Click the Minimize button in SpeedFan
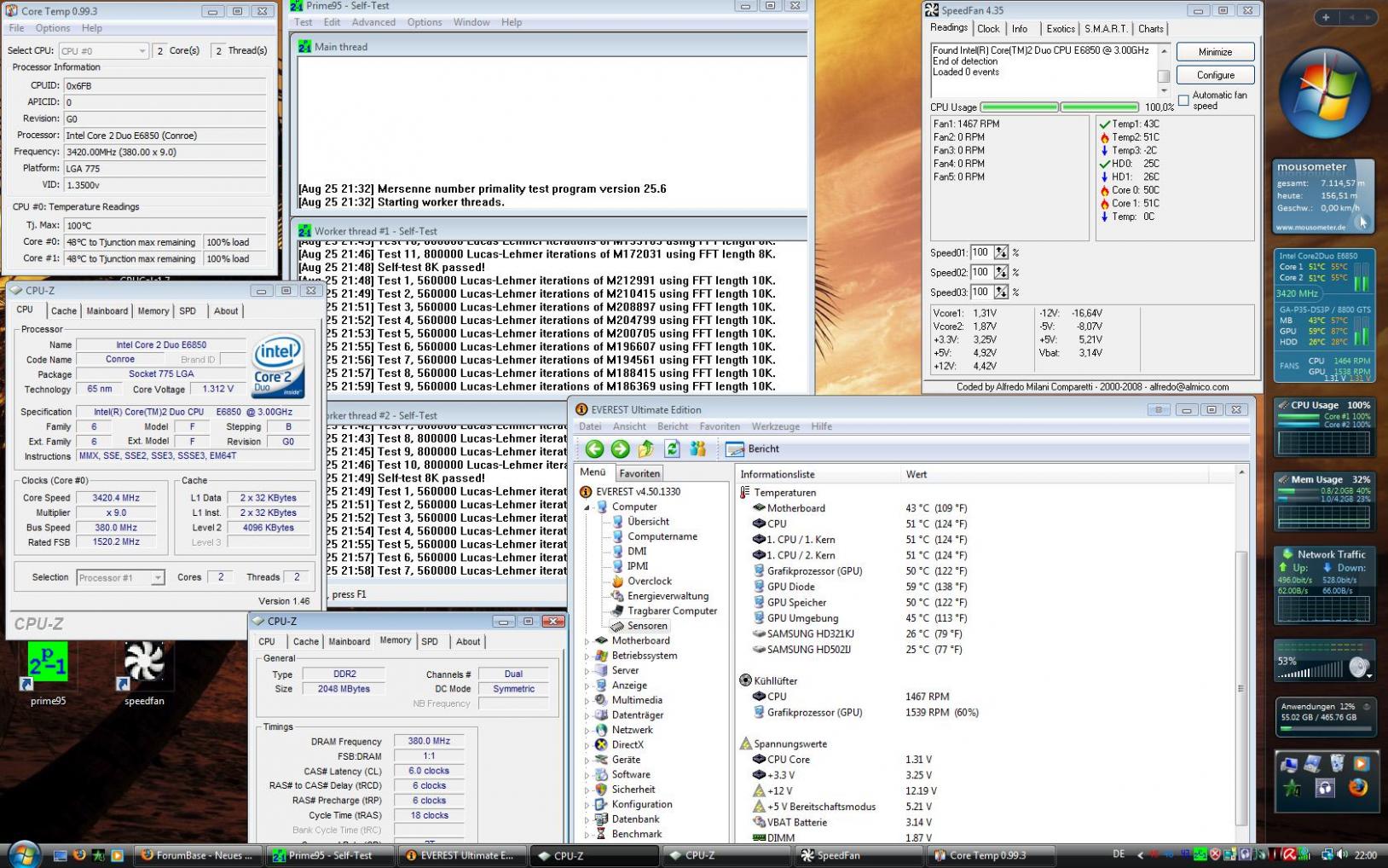1388x868 pixels. point(1215,52)
